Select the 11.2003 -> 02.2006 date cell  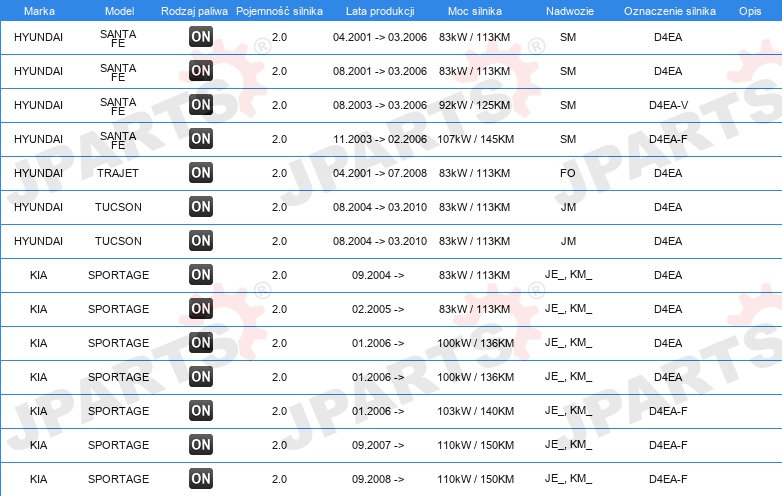[380, 139]
